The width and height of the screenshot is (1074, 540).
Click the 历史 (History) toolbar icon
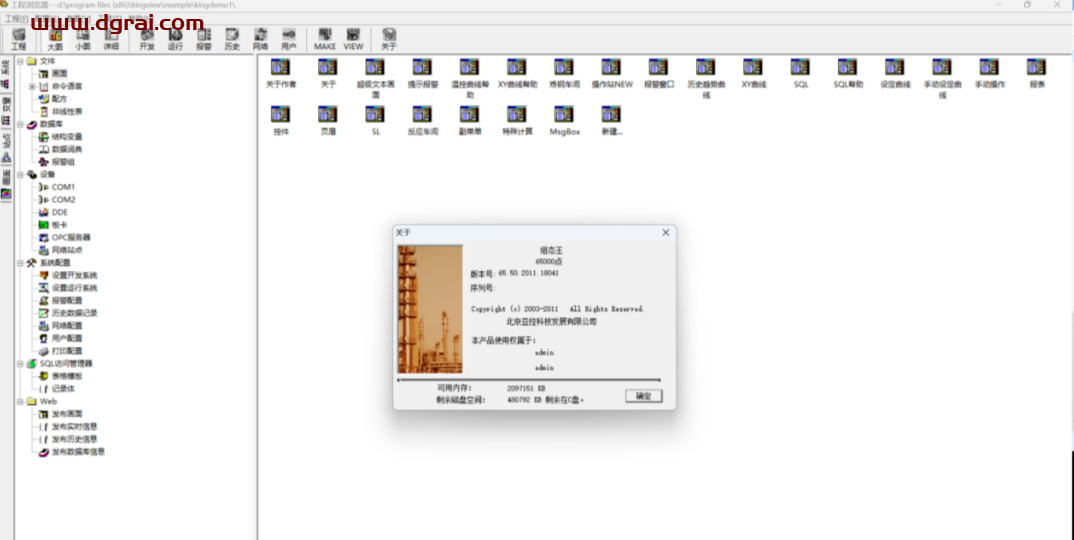pos(232,38)
